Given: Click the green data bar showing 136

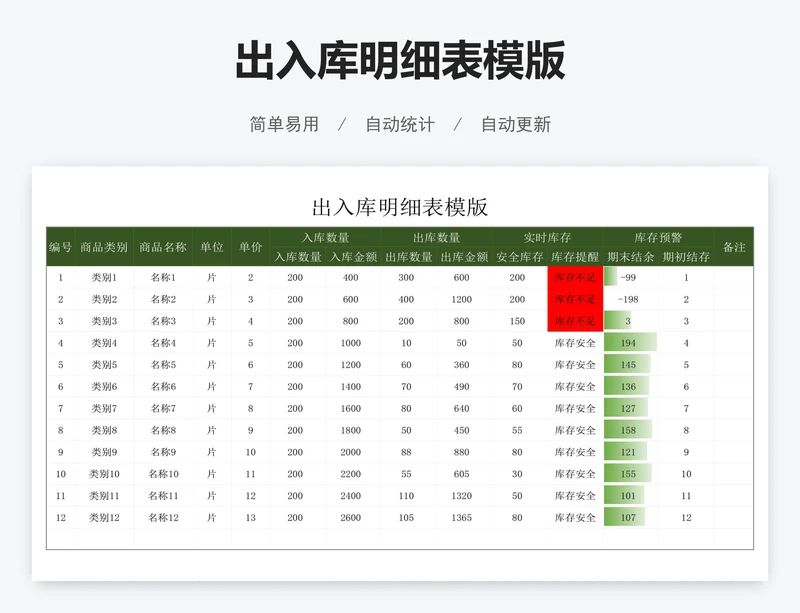Looking at the screenshot, I should [627, 387].
